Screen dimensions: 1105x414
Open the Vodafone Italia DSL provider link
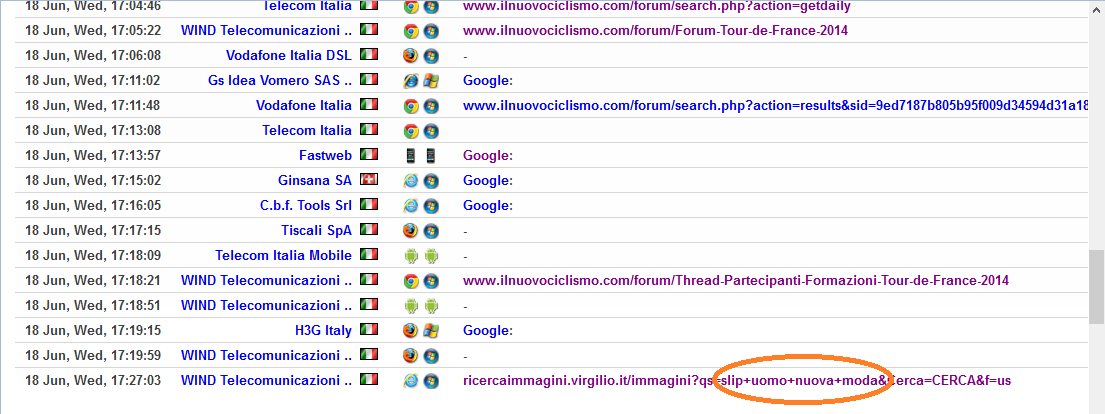[289, 56]
